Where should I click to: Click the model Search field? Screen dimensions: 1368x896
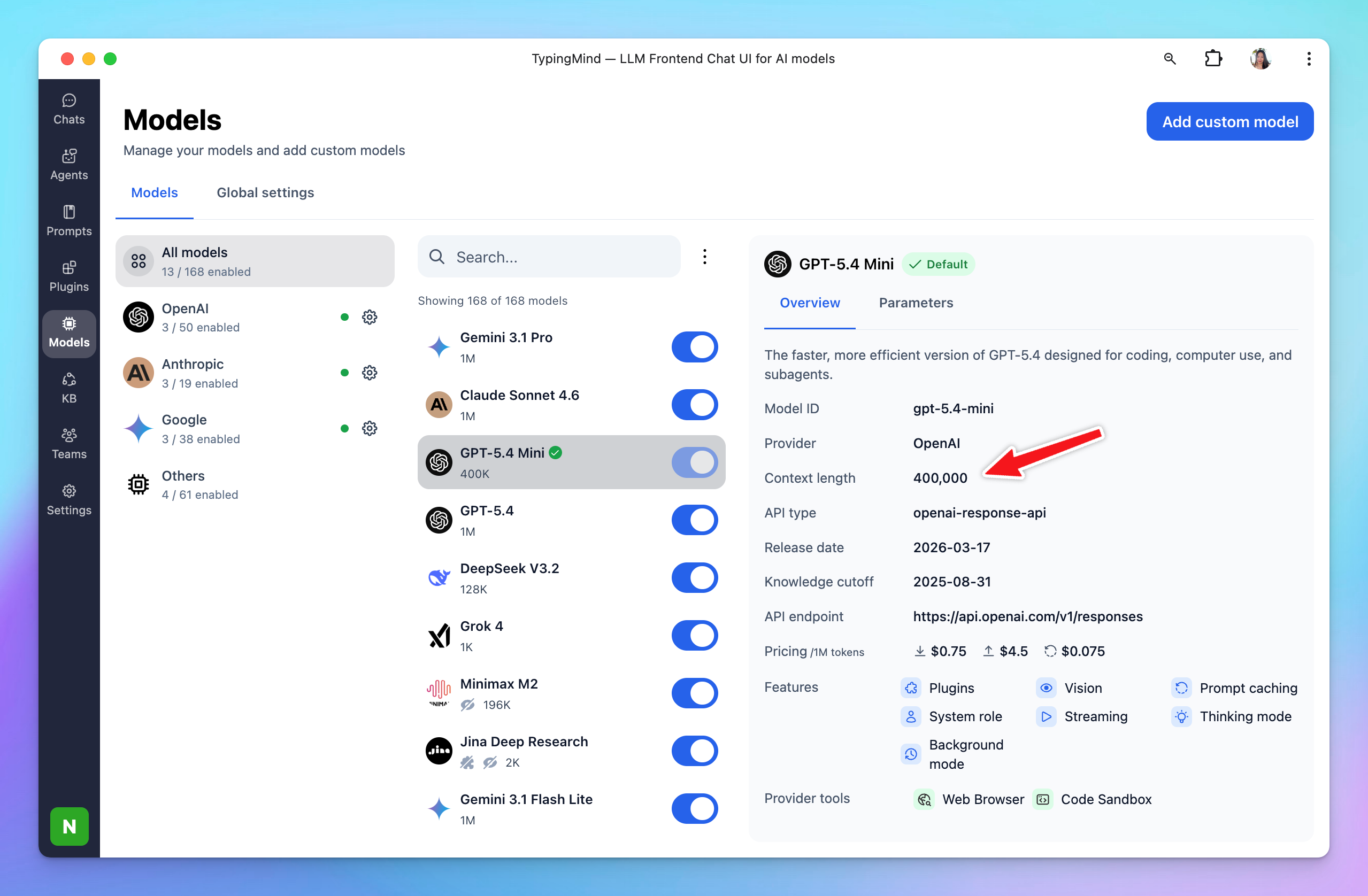[x=558, y=257]
